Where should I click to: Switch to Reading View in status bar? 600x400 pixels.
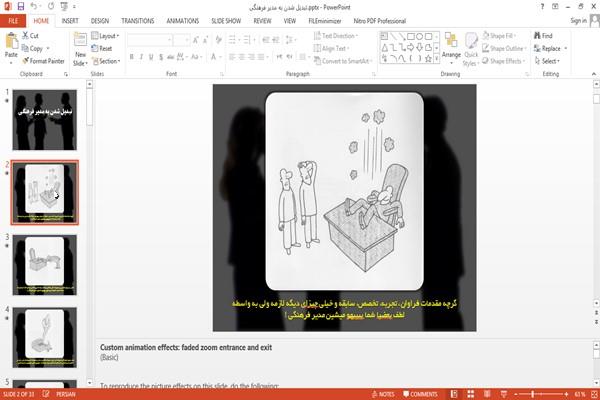pos(487,394)
